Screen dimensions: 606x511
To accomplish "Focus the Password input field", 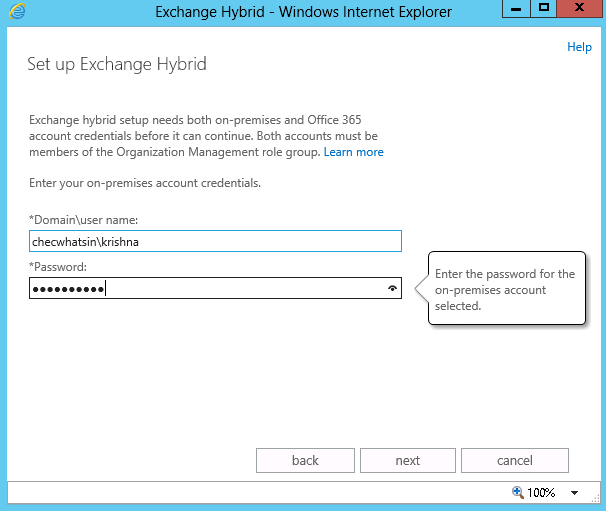I will 215,288.
